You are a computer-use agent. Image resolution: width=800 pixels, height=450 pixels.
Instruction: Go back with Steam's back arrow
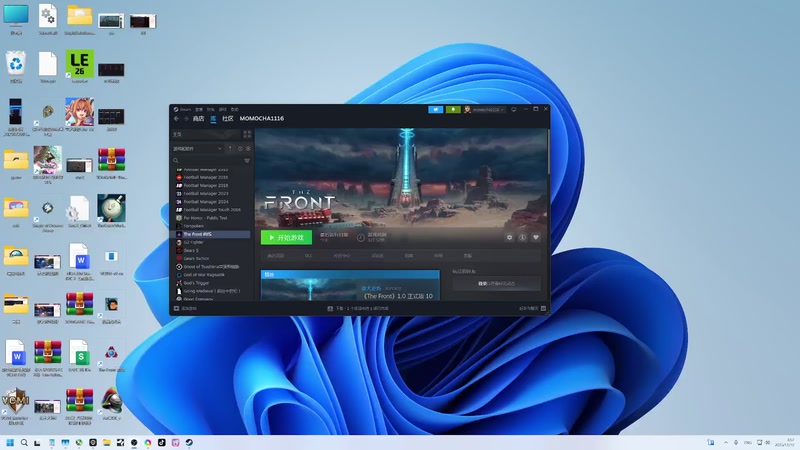[x=177, y=118]
